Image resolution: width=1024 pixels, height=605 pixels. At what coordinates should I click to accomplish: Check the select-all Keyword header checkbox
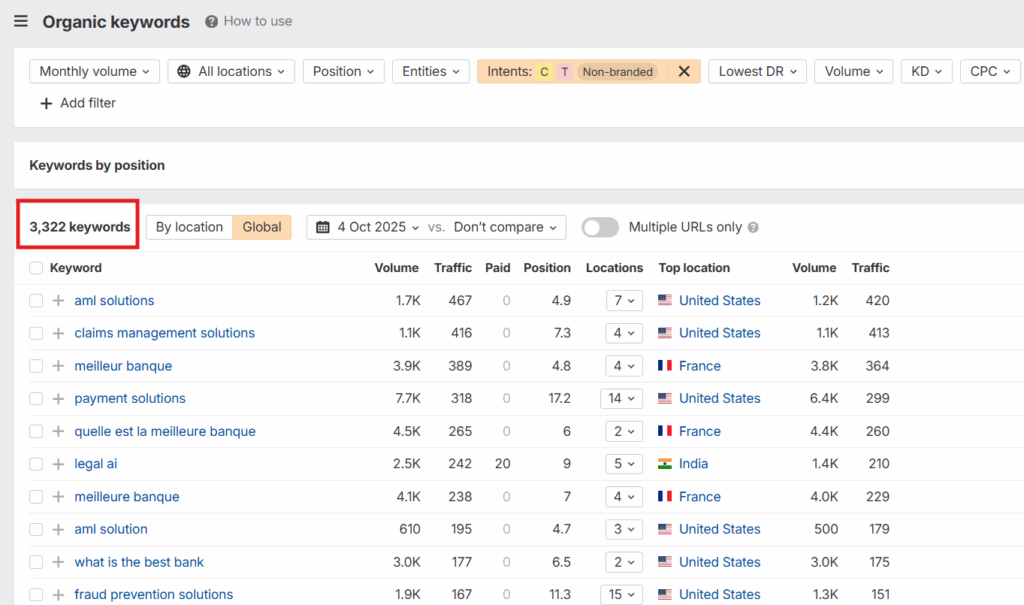click(36, 268)
